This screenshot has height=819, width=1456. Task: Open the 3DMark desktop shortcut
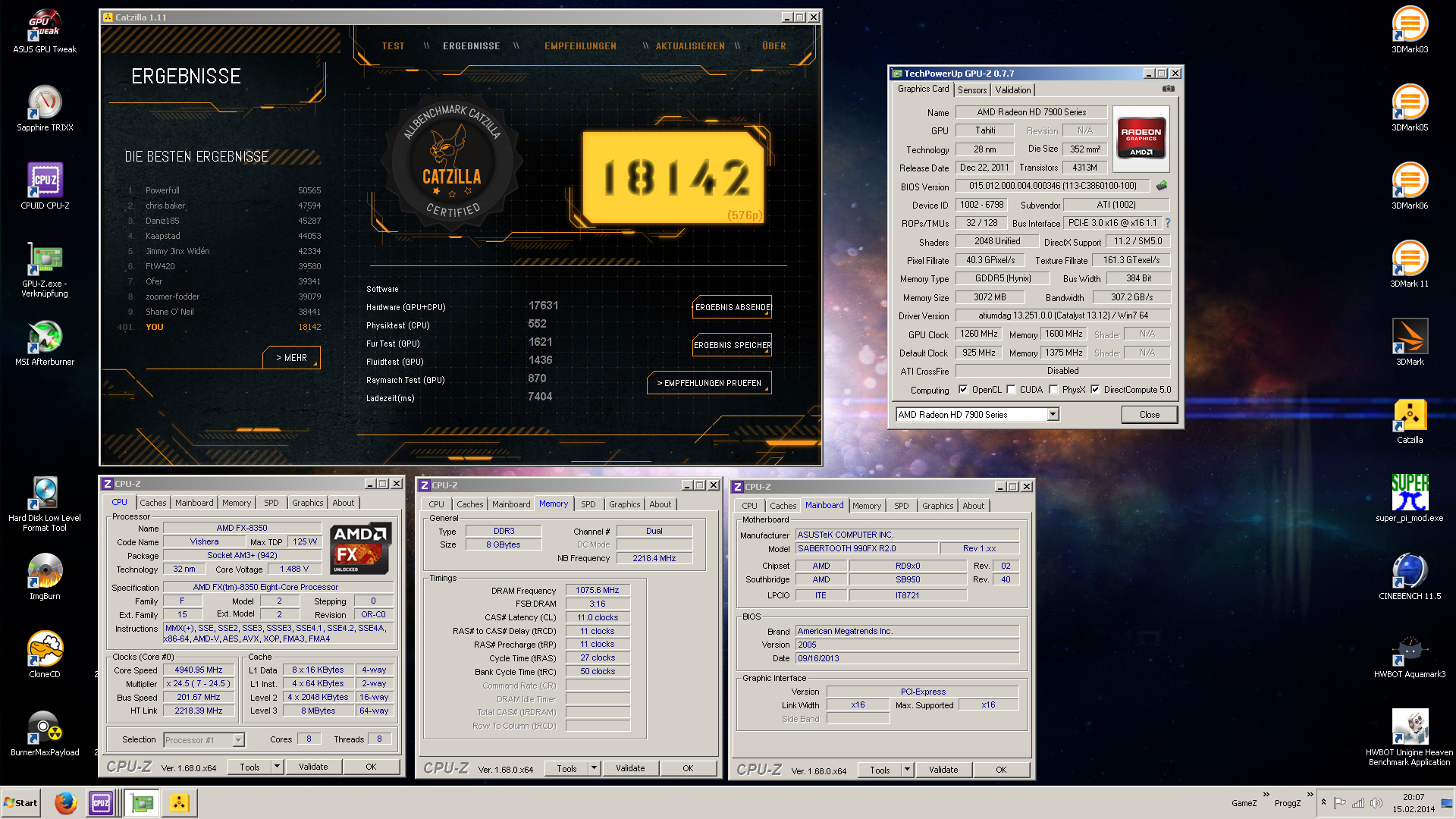(1410, 343)
